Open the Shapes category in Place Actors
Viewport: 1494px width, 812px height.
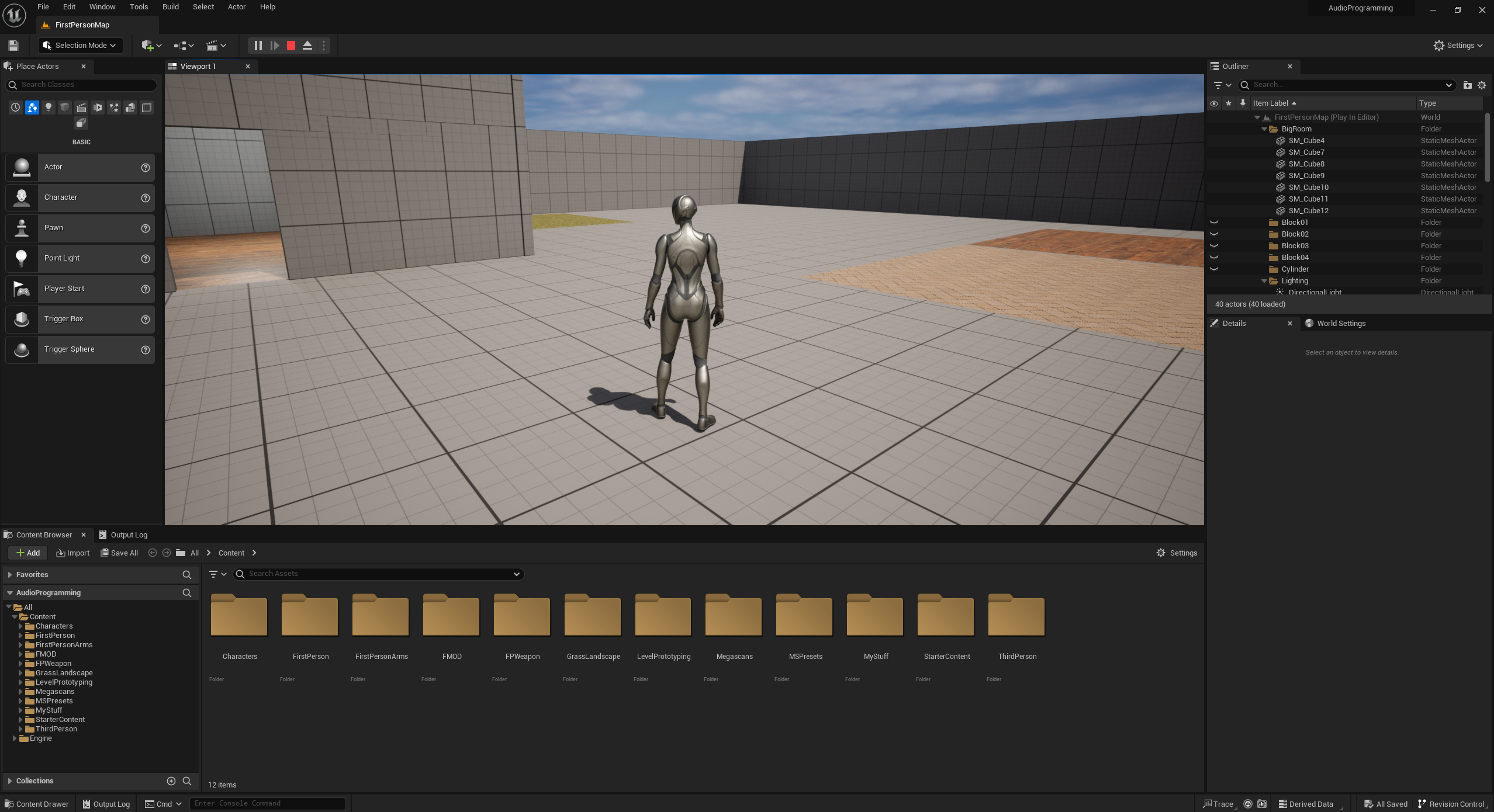tap(65, 107)
